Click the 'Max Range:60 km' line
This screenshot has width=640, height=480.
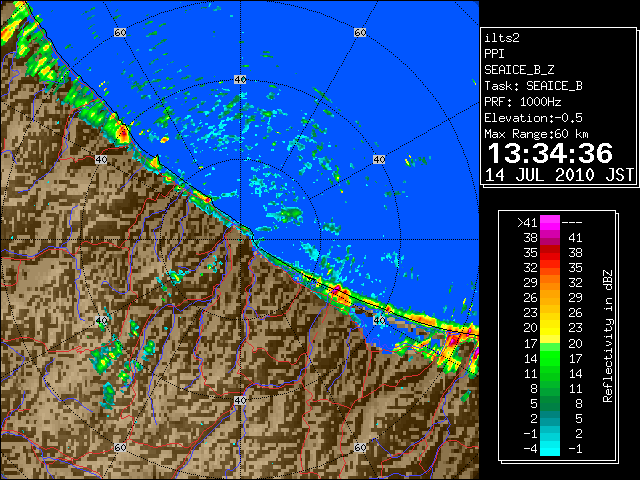pos(536,134)
